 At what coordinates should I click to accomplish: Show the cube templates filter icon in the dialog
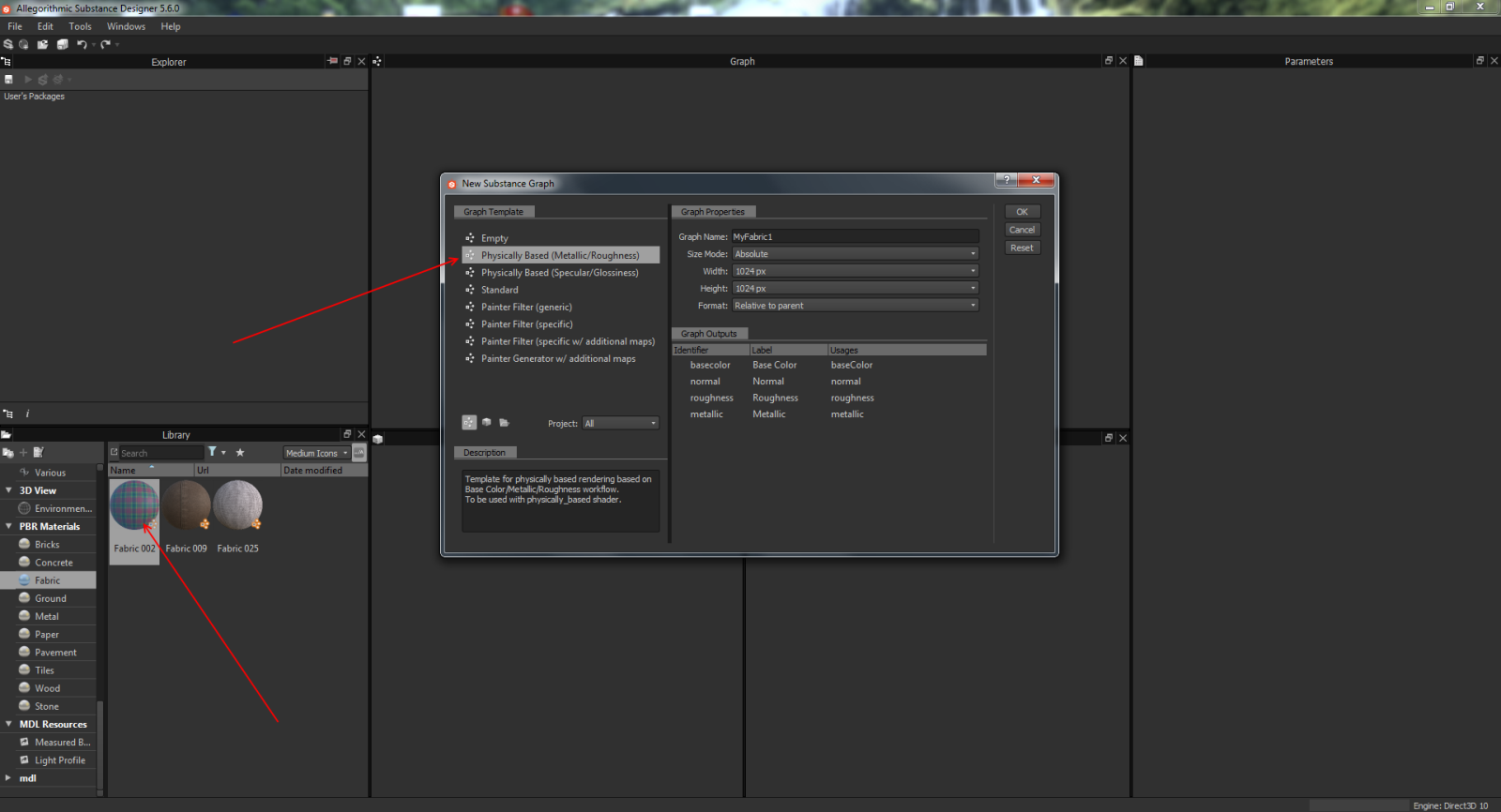pyautogui.click(x=486, y=423)
